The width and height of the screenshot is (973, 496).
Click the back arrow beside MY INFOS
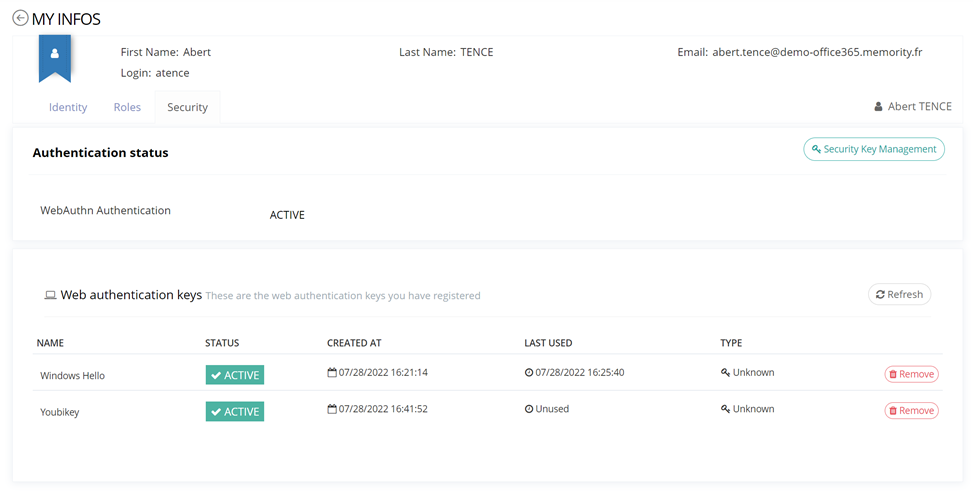(x=19, y=18)
